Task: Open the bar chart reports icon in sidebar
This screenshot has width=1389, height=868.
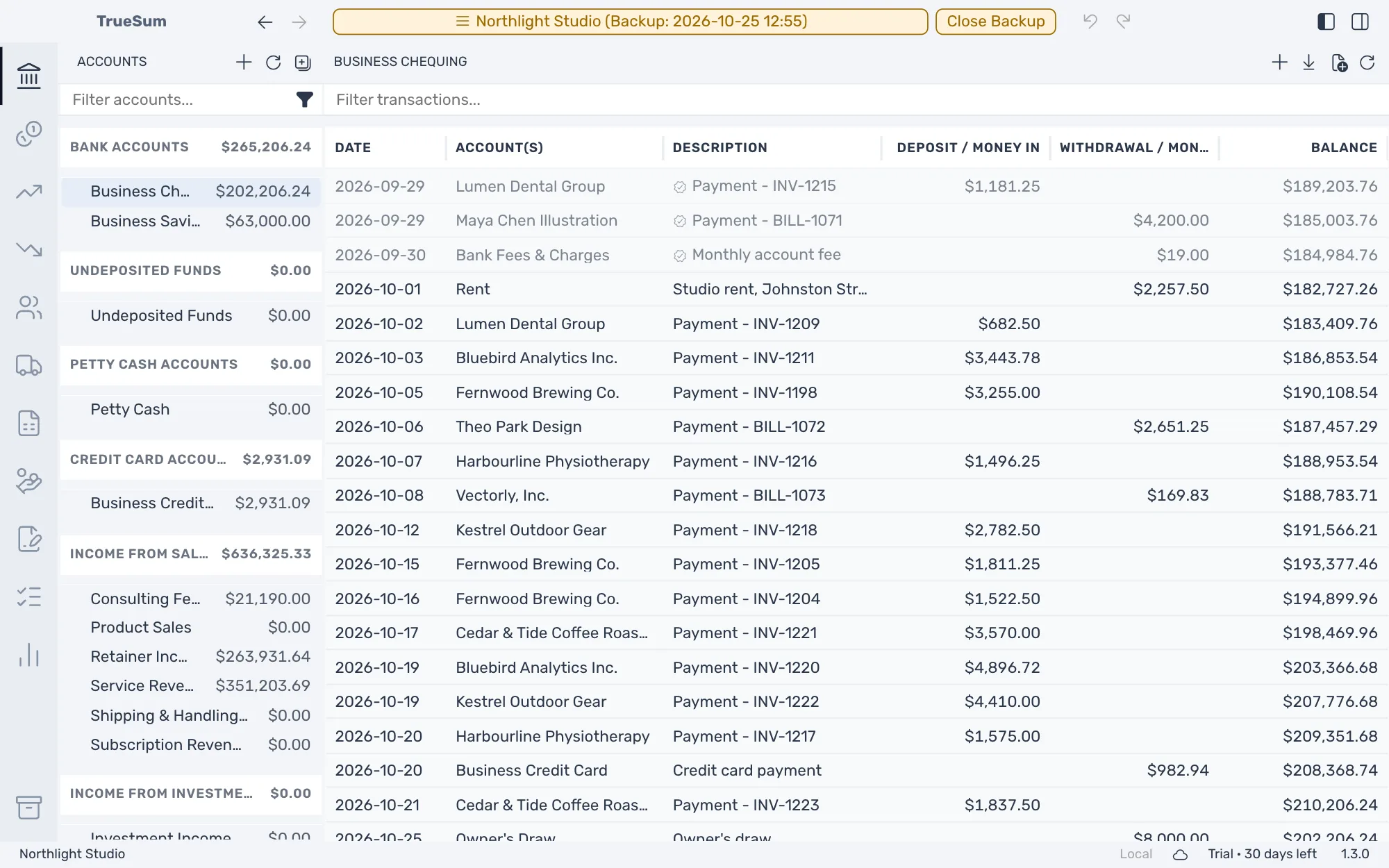Action: click(28, 655)
